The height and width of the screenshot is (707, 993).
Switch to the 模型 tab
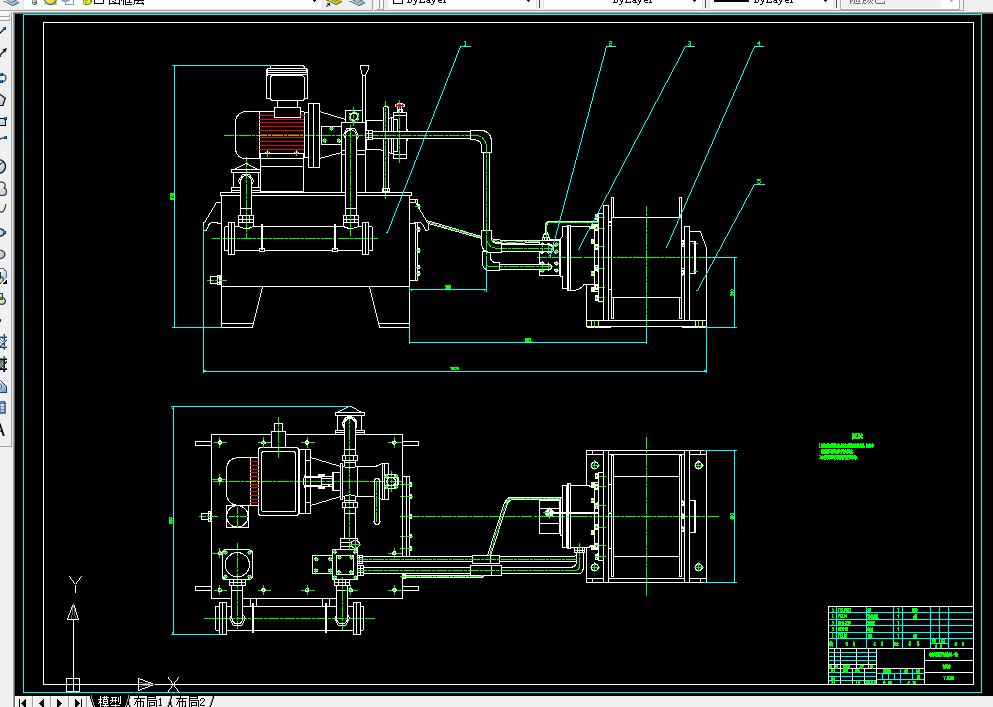110,701
